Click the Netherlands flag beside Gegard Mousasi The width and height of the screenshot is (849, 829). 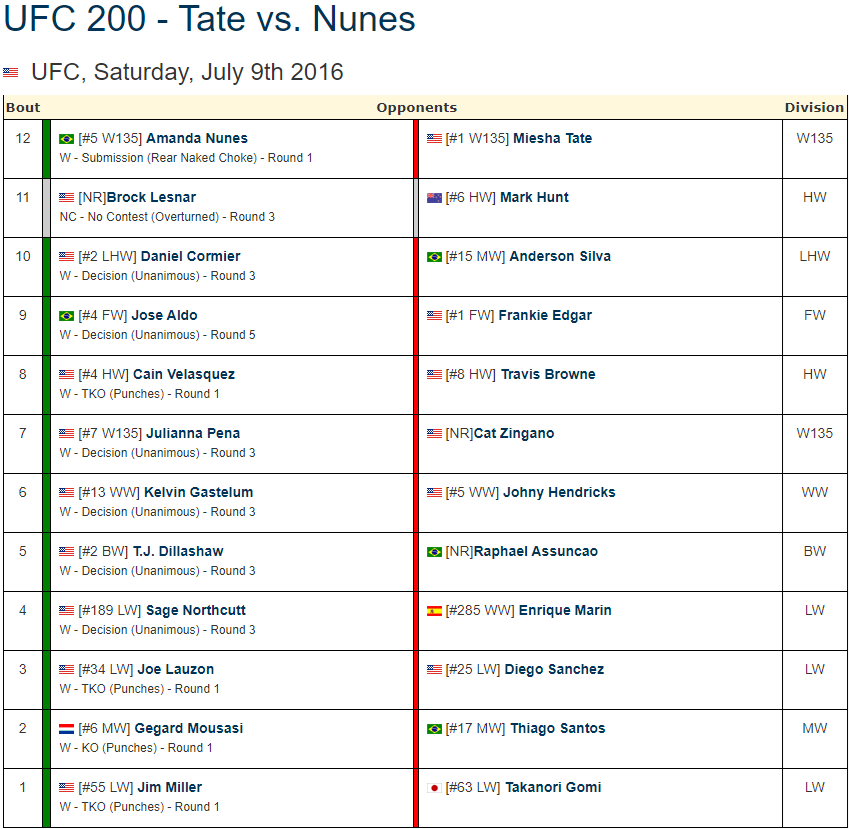[66, 729]
